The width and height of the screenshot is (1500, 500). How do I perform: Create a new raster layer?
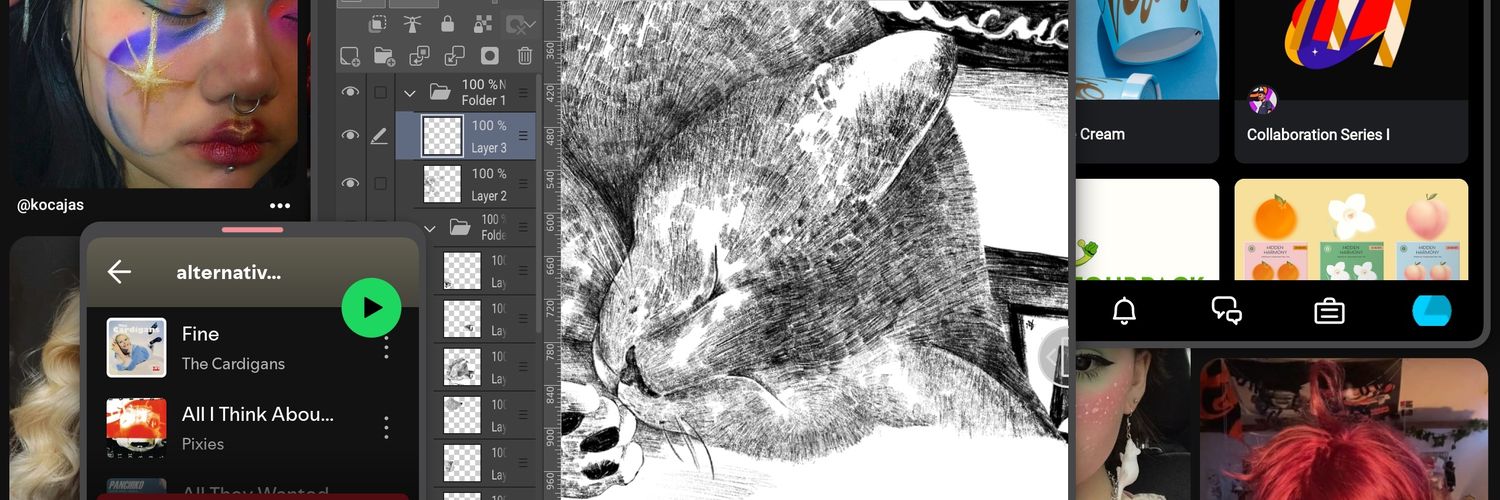(350, 56)
